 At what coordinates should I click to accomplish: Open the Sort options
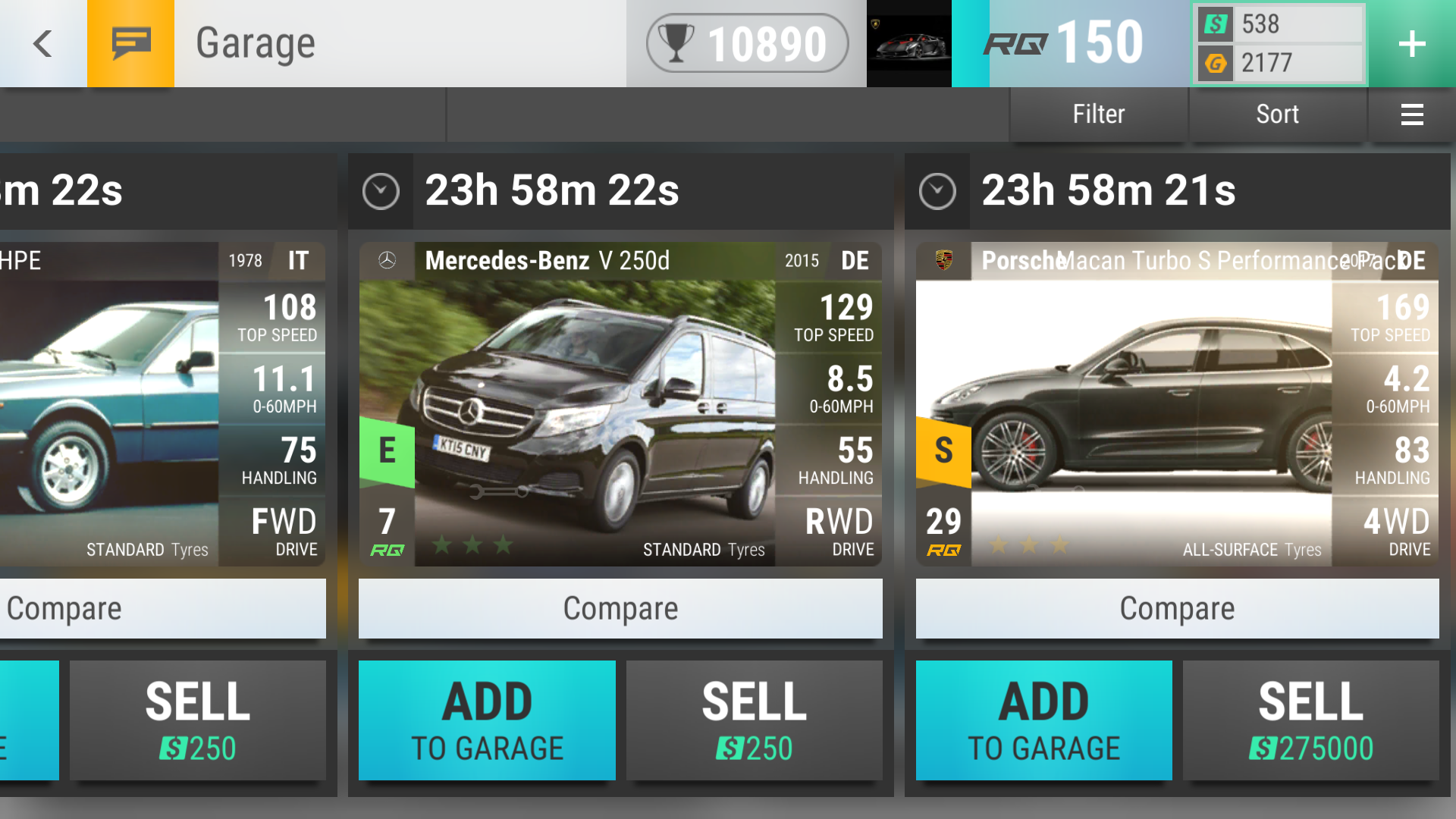click(x=1278, y=115)
